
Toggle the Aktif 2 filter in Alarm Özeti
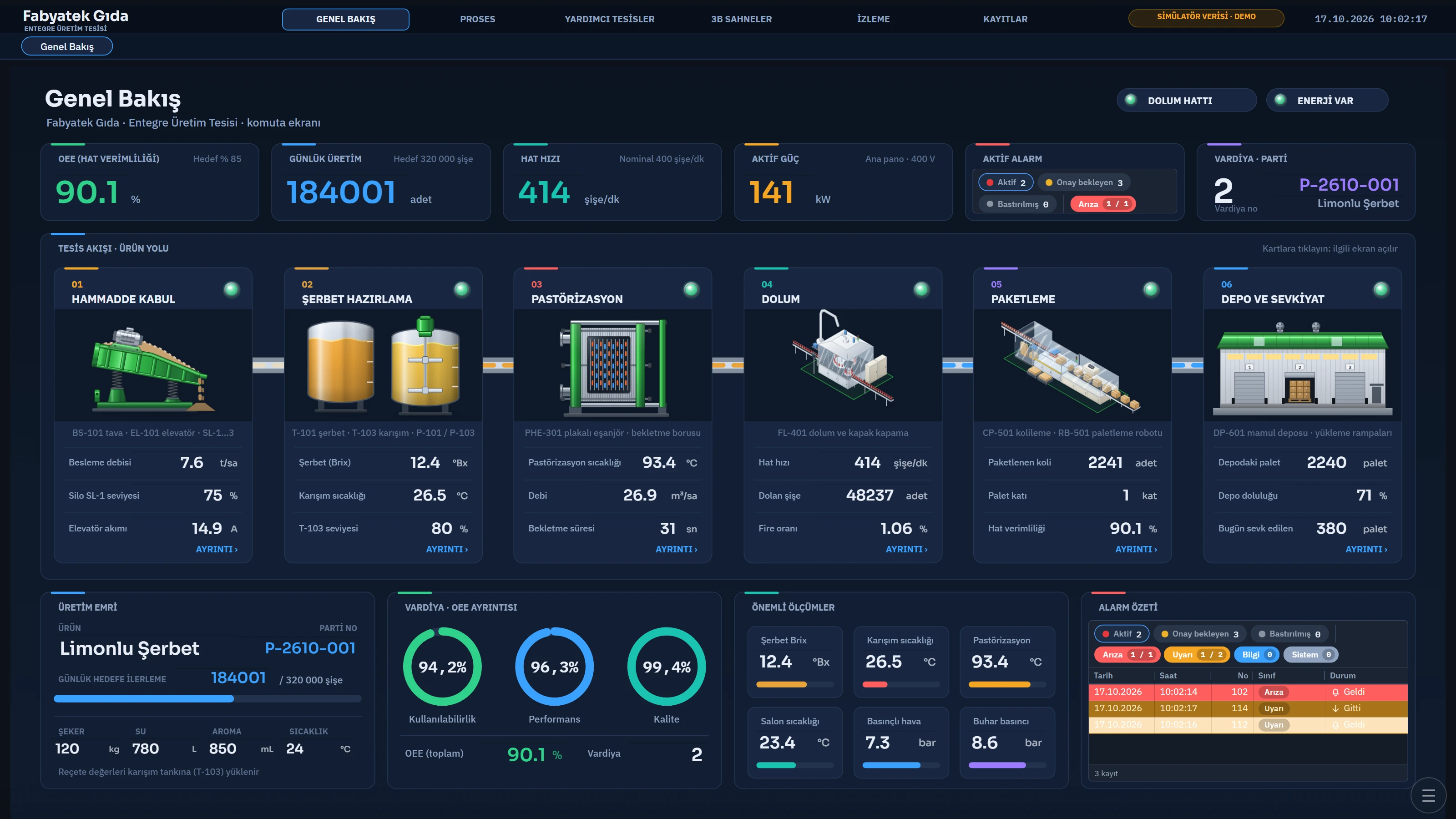click(x=1122, y=634)
